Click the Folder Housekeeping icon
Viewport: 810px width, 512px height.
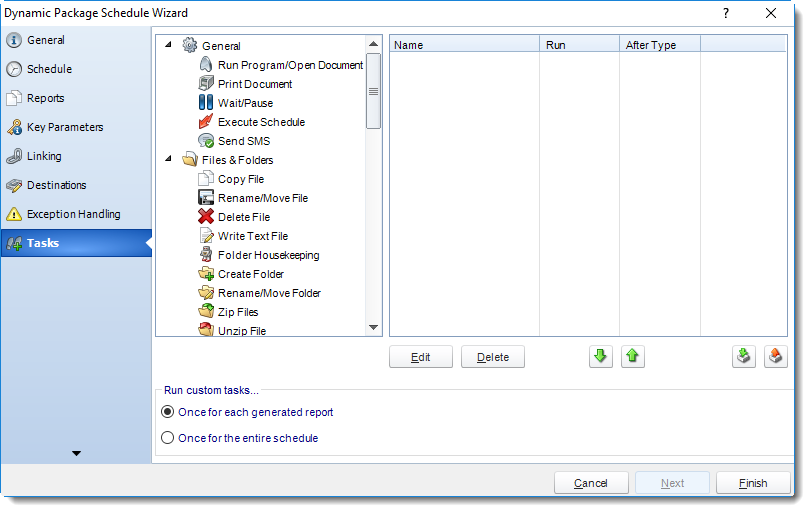(x=206, y=255)
